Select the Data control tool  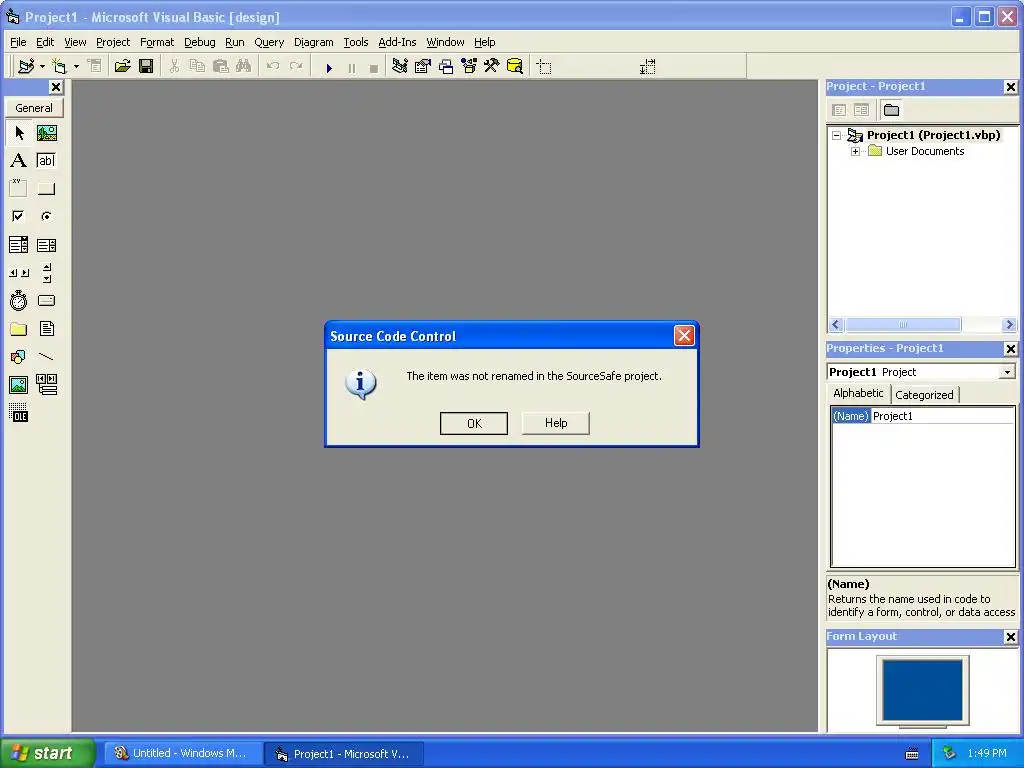46,385
